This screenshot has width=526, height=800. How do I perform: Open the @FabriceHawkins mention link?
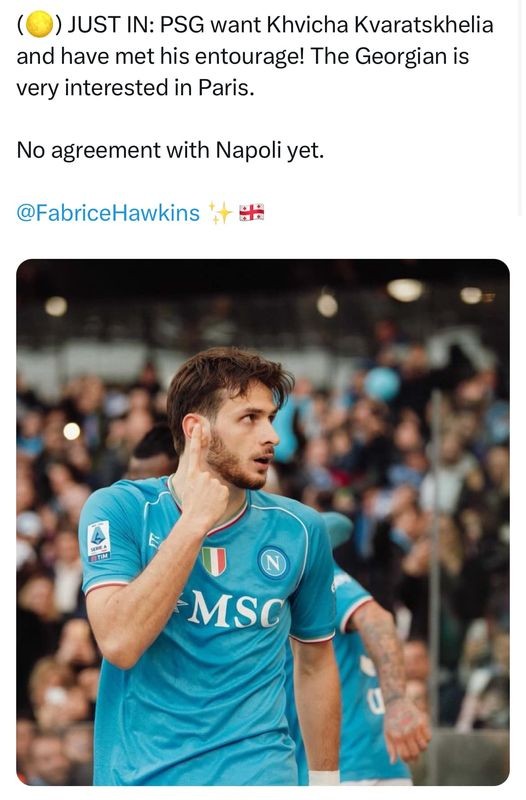click(x=108, y=212)
